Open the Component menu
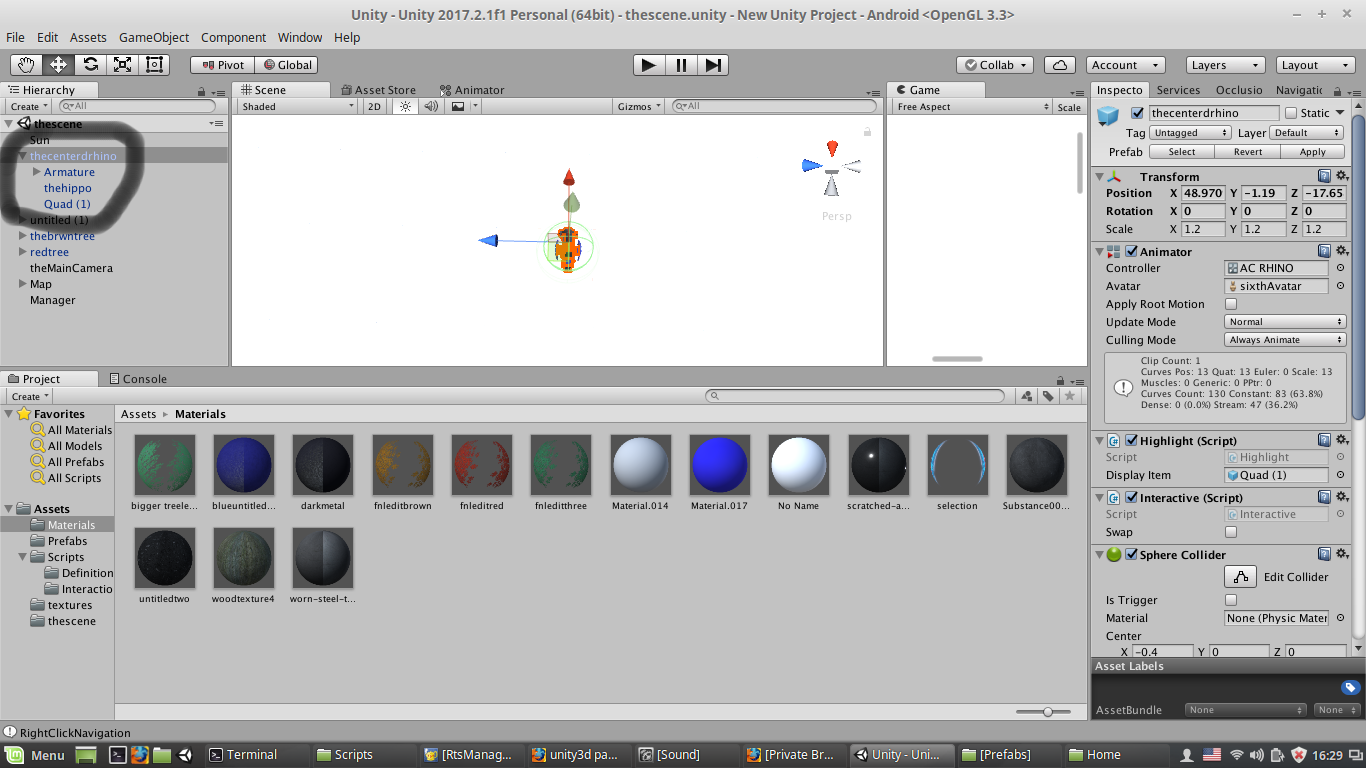The width and height of the screenshot is (1366, 768). click(233, 37)
